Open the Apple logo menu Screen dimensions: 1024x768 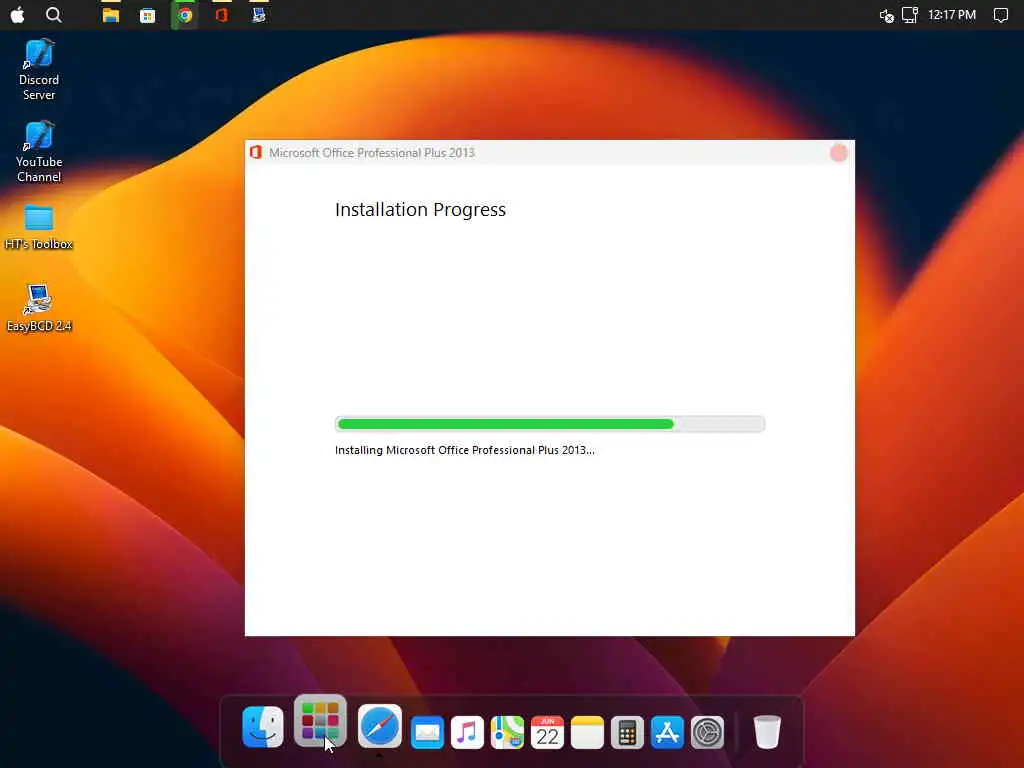[18, 14]
